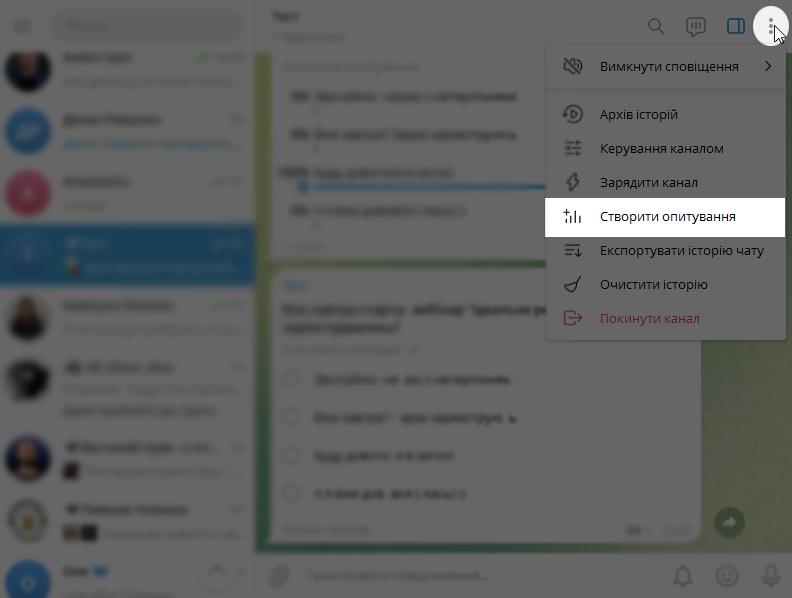This screenshot has width=792, height=598.
Task: Click the lightning boost icon
Action: click(573, 182)
